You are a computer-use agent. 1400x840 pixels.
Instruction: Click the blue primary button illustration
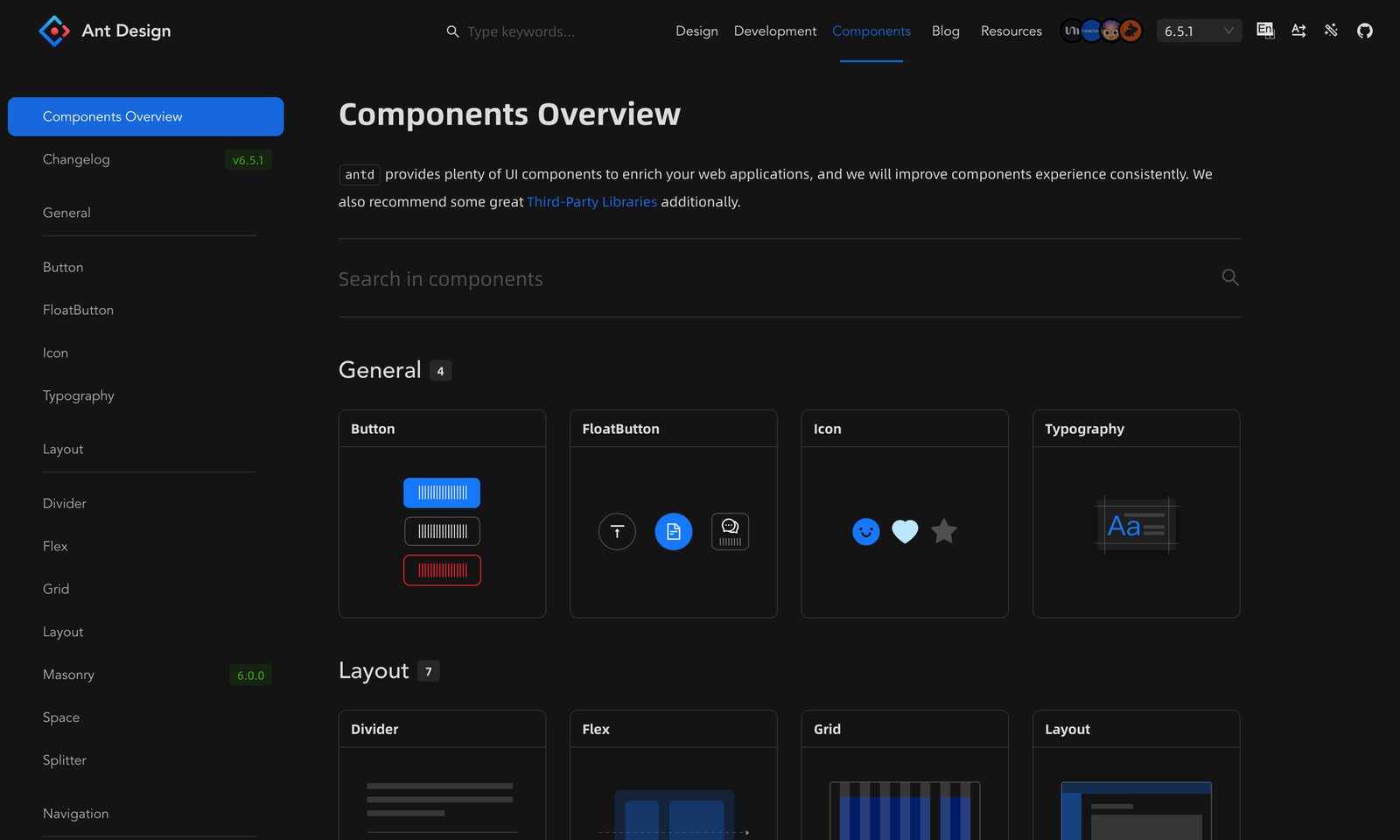coord(442,493)
